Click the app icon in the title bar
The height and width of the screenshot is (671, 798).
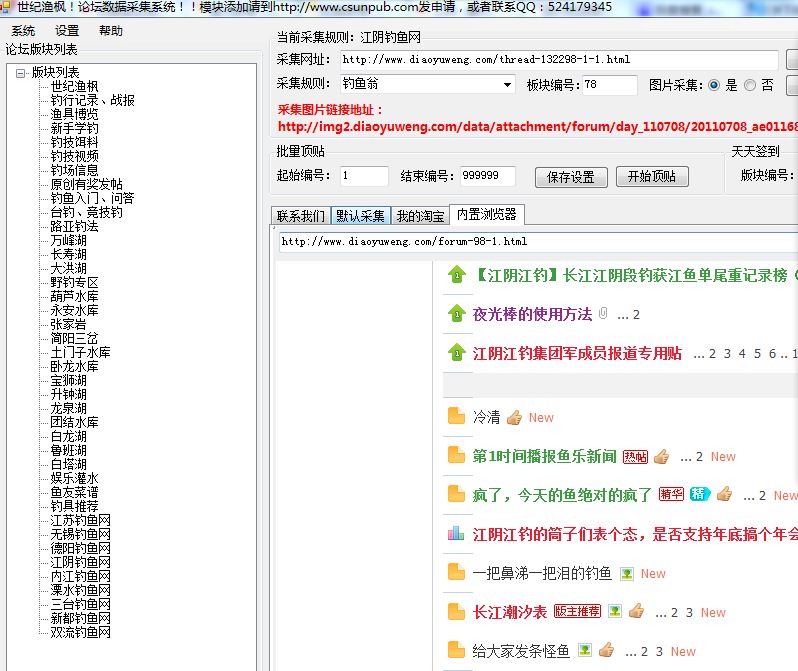[5, 7]
